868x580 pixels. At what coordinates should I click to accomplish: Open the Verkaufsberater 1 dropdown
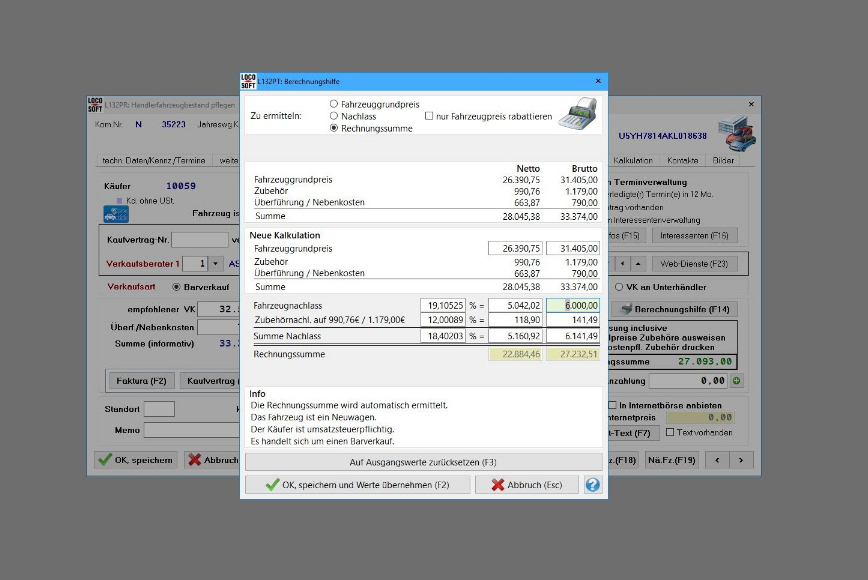click(x=217, y=264)
